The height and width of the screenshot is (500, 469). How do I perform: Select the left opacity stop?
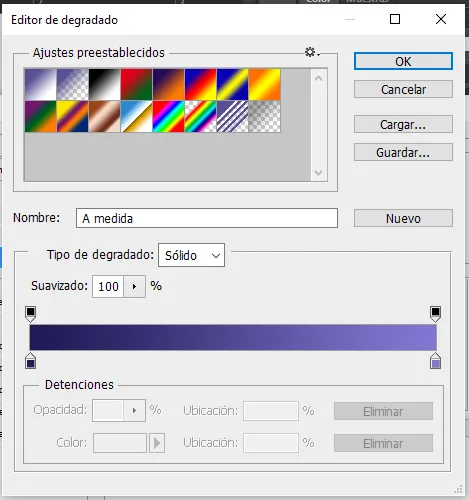coord(30,314)
